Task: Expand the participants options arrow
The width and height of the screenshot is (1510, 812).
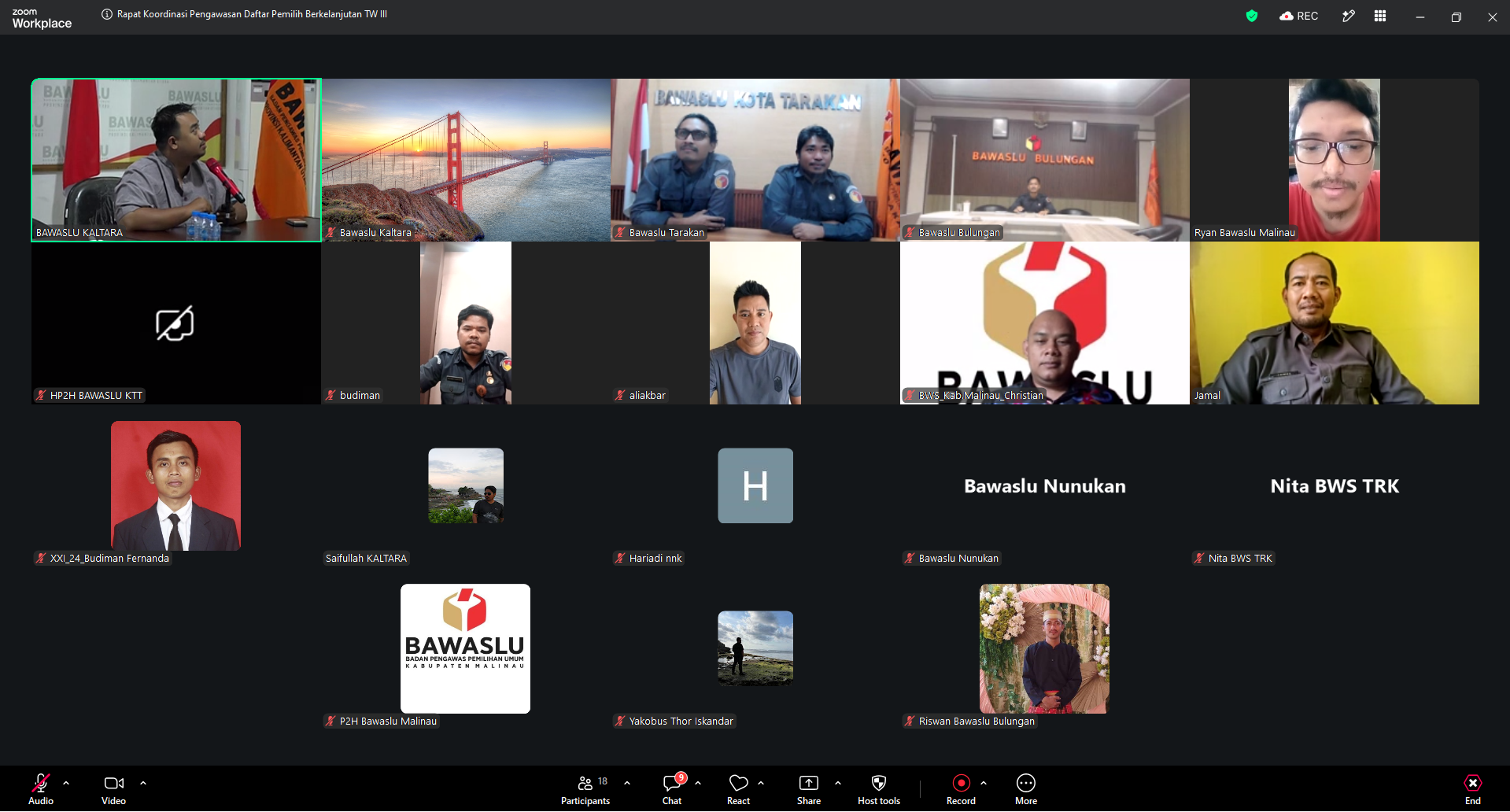Action: (x=627, y=783)
